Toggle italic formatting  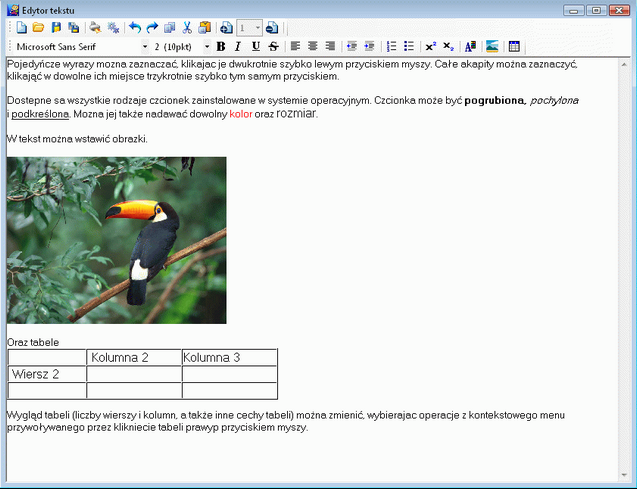tap(238, 47)
